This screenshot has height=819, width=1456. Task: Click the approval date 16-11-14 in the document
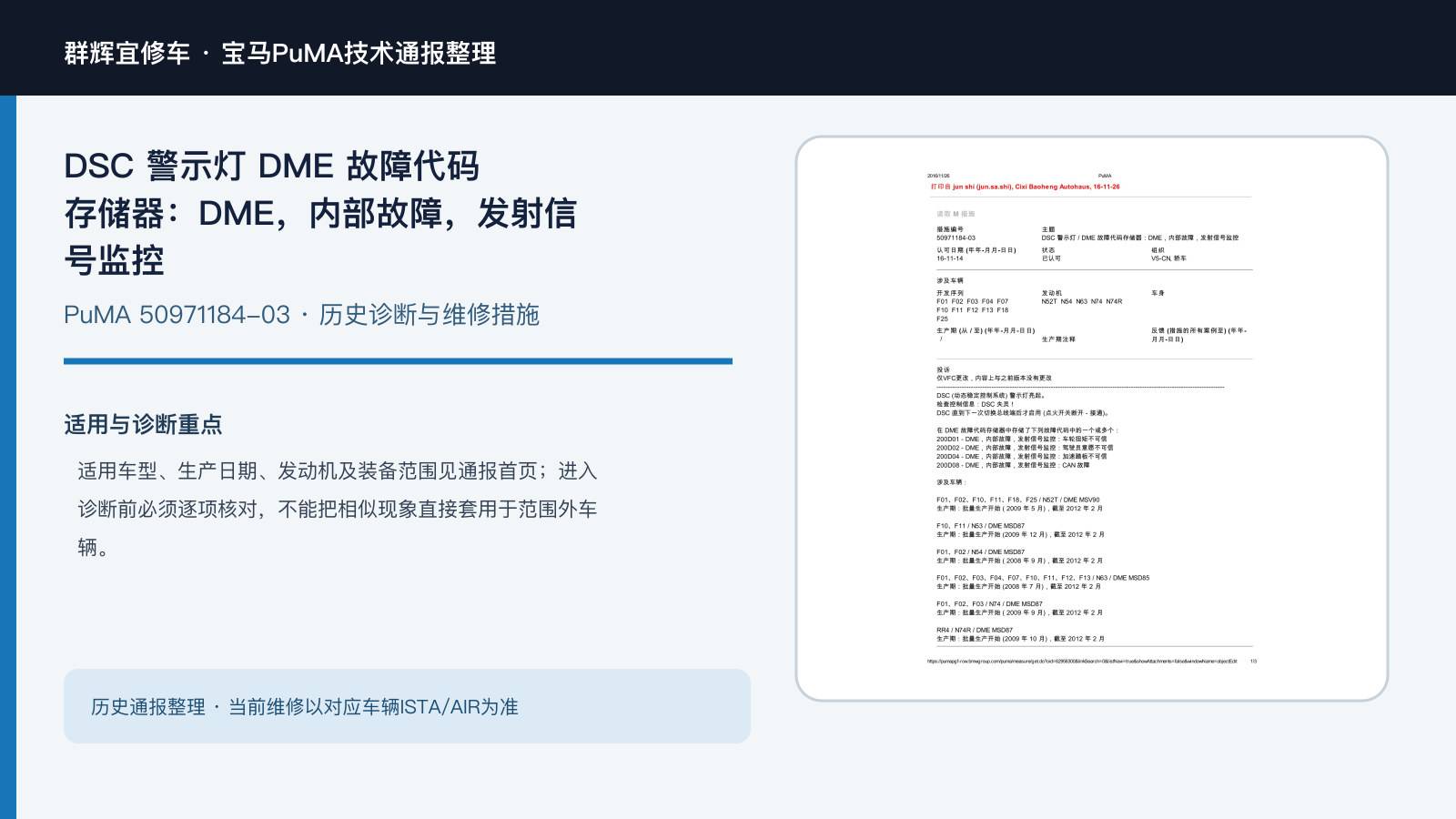click(x=950, y=258)
